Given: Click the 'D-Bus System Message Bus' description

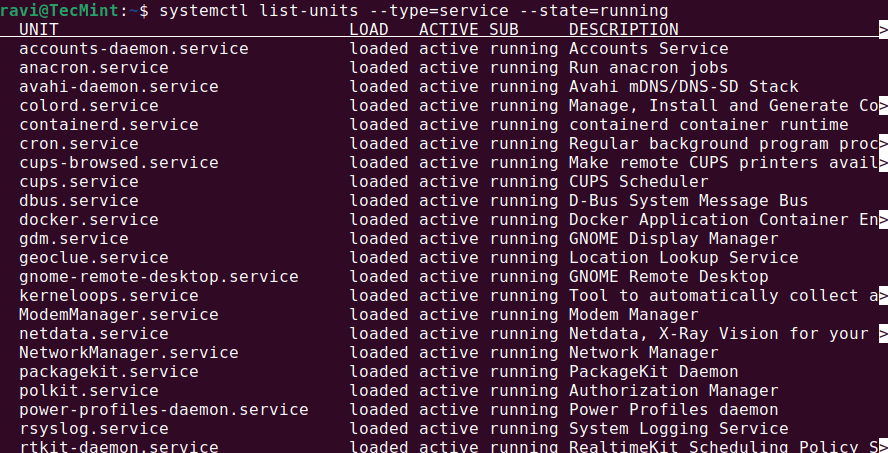Looking at the screenshot, I should (x=688, y=201).
